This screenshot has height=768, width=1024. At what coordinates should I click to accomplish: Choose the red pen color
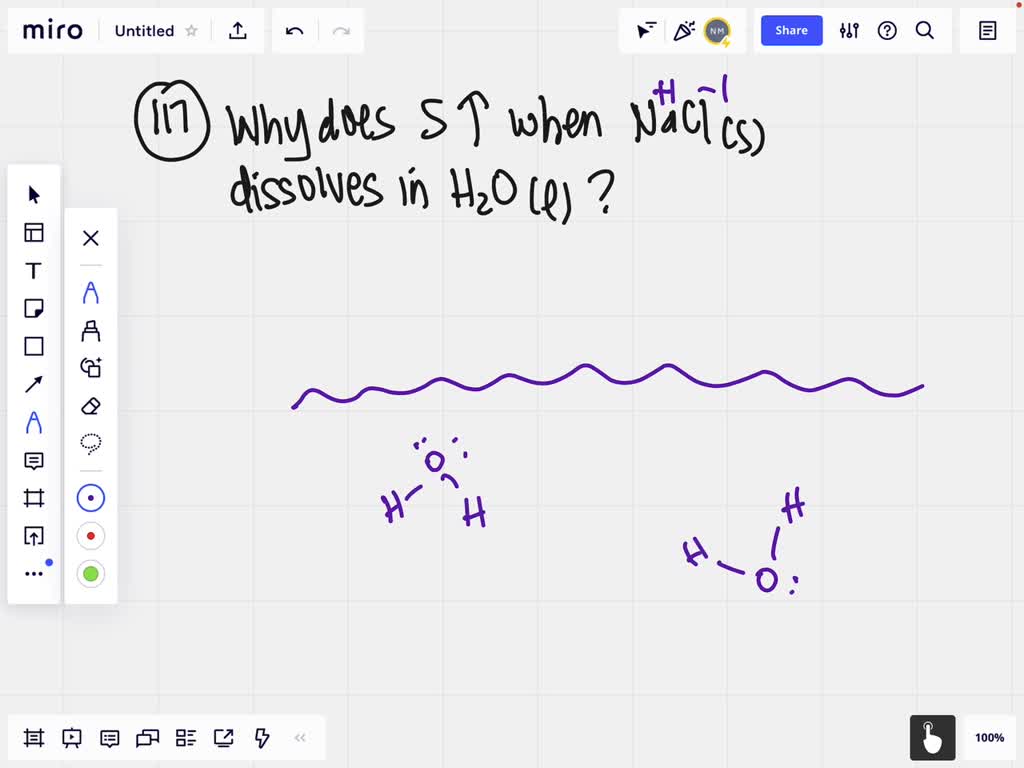(x=91, y=536)
